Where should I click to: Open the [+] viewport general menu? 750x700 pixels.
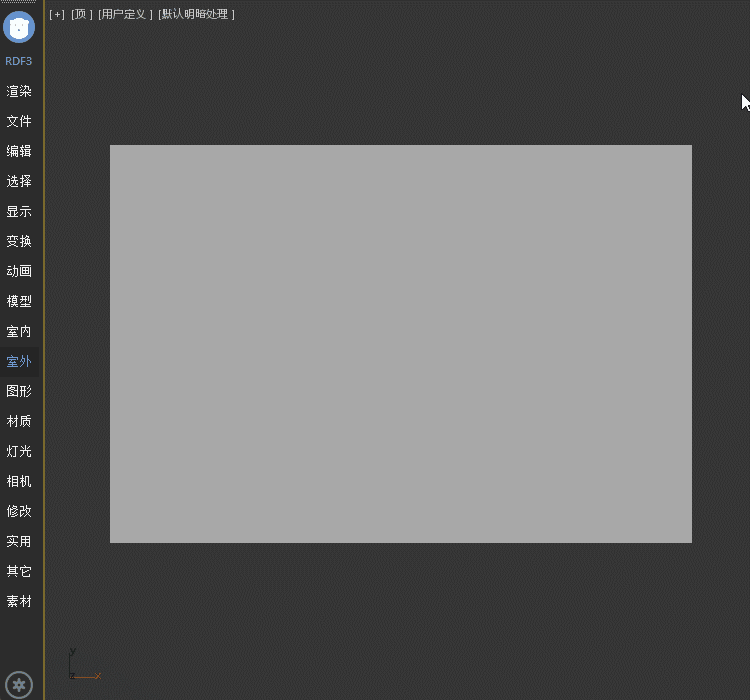click(57, 14)
